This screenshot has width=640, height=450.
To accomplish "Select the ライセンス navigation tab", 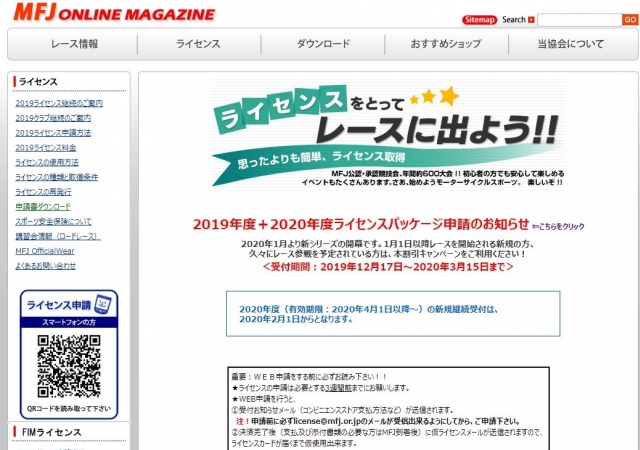I will (198, 44).
